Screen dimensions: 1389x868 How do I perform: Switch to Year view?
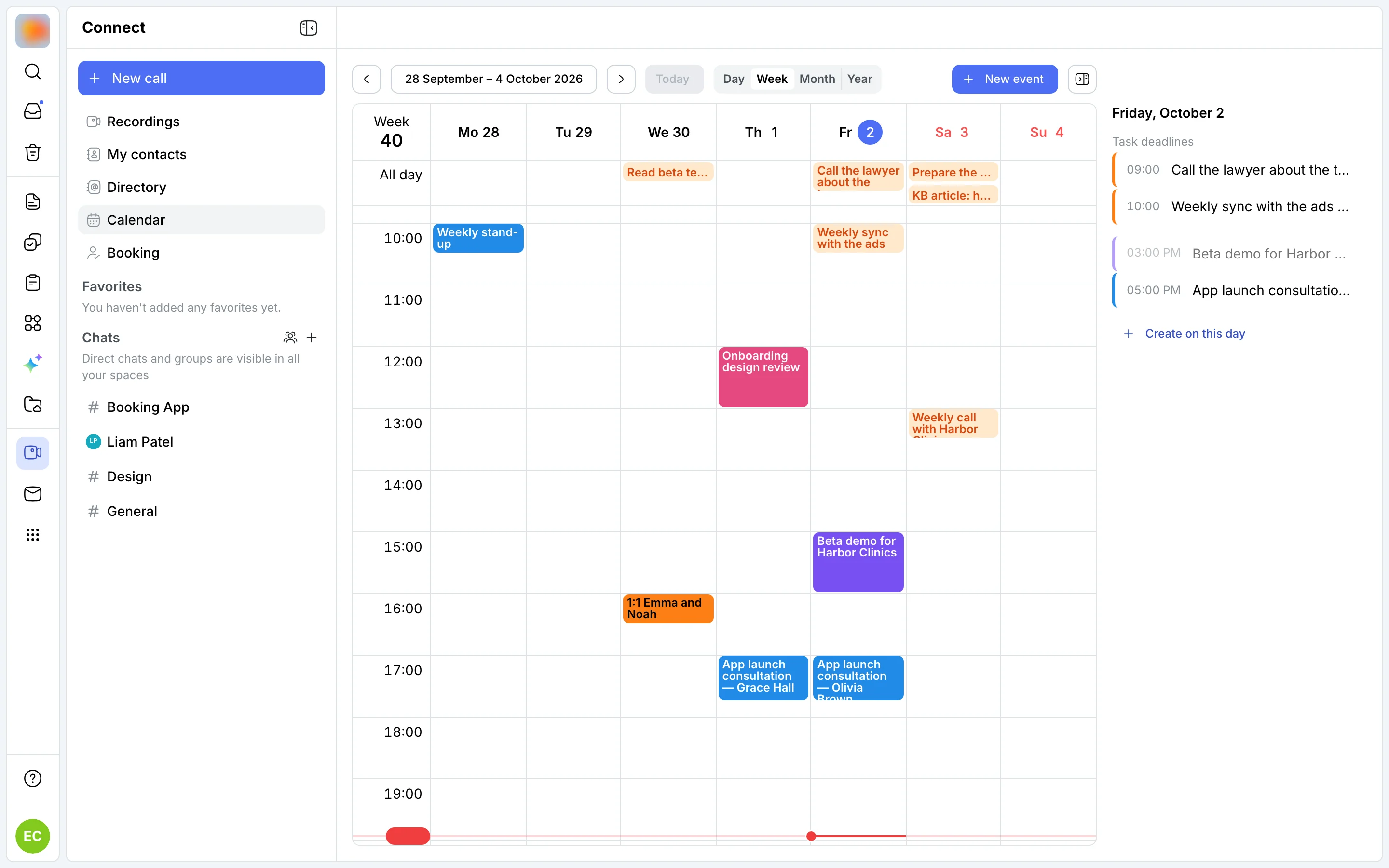coord(859,79)
